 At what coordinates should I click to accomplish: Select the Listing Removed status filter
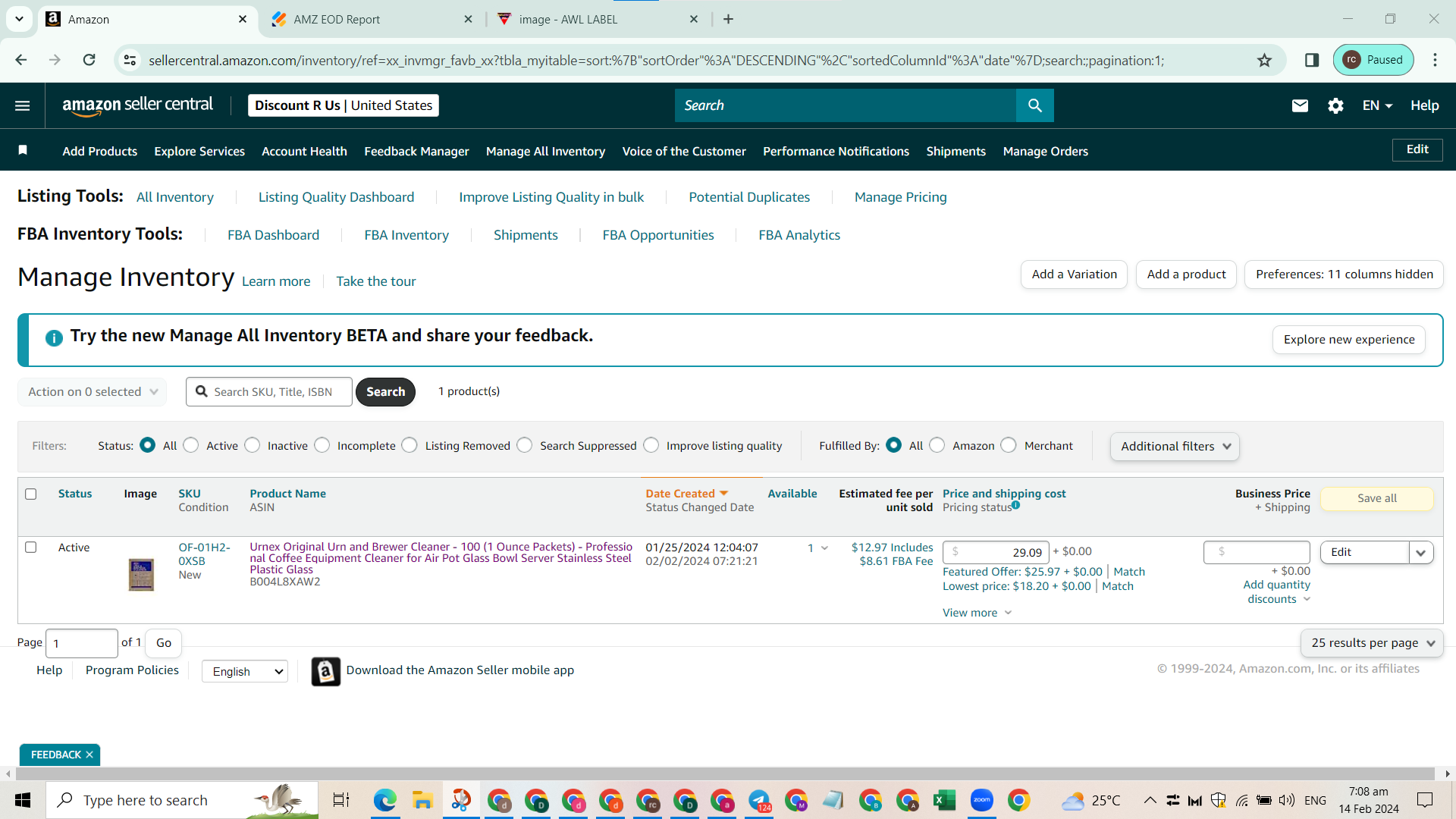pyautogui.click(x=409, y=445)
